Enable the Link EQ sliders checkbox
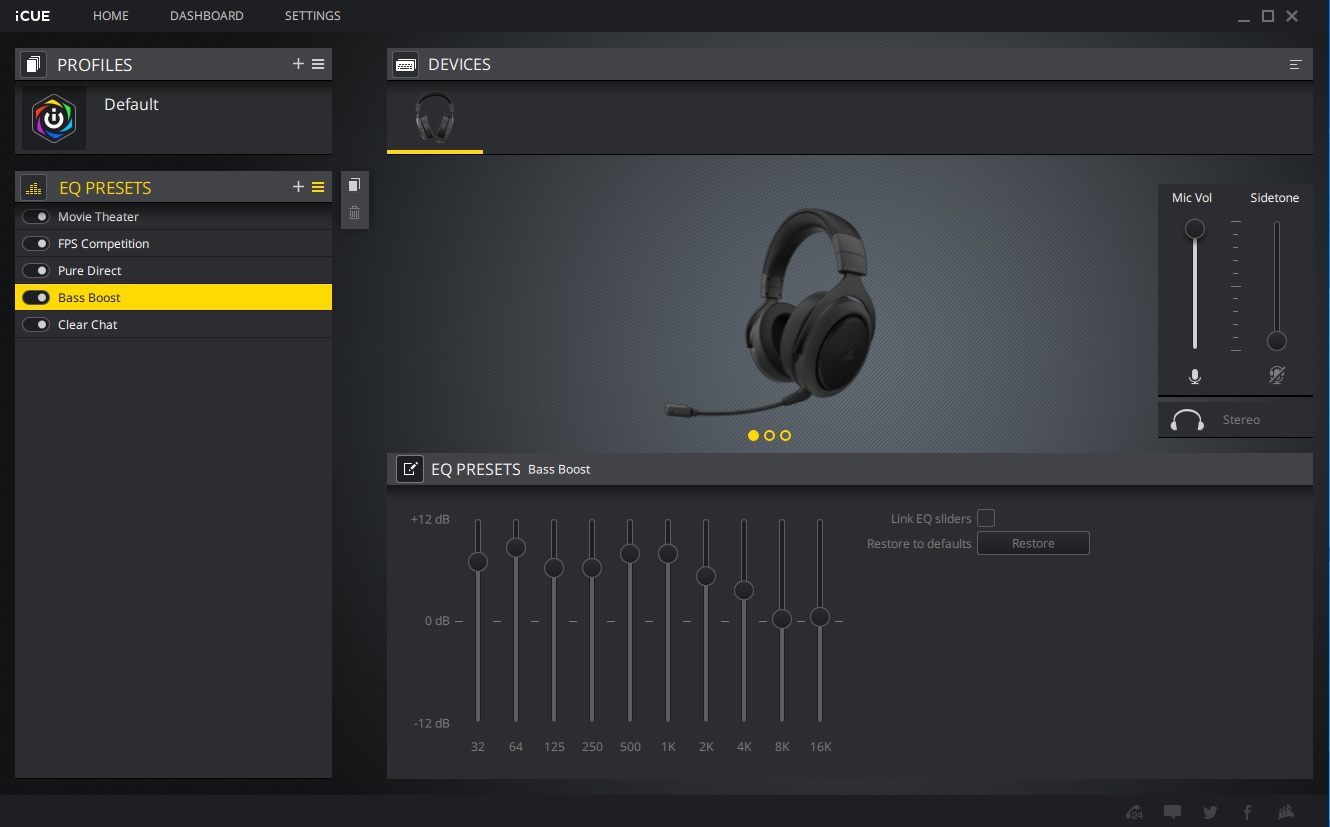1330x827 pixels. pyautogui.click(x=986, y=518)
